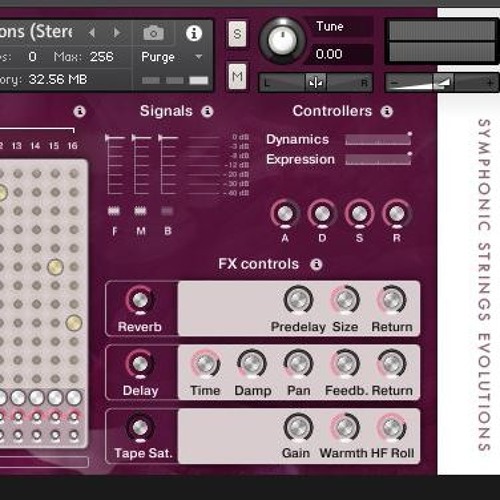Click column header number 13

(x=17, y=146)
